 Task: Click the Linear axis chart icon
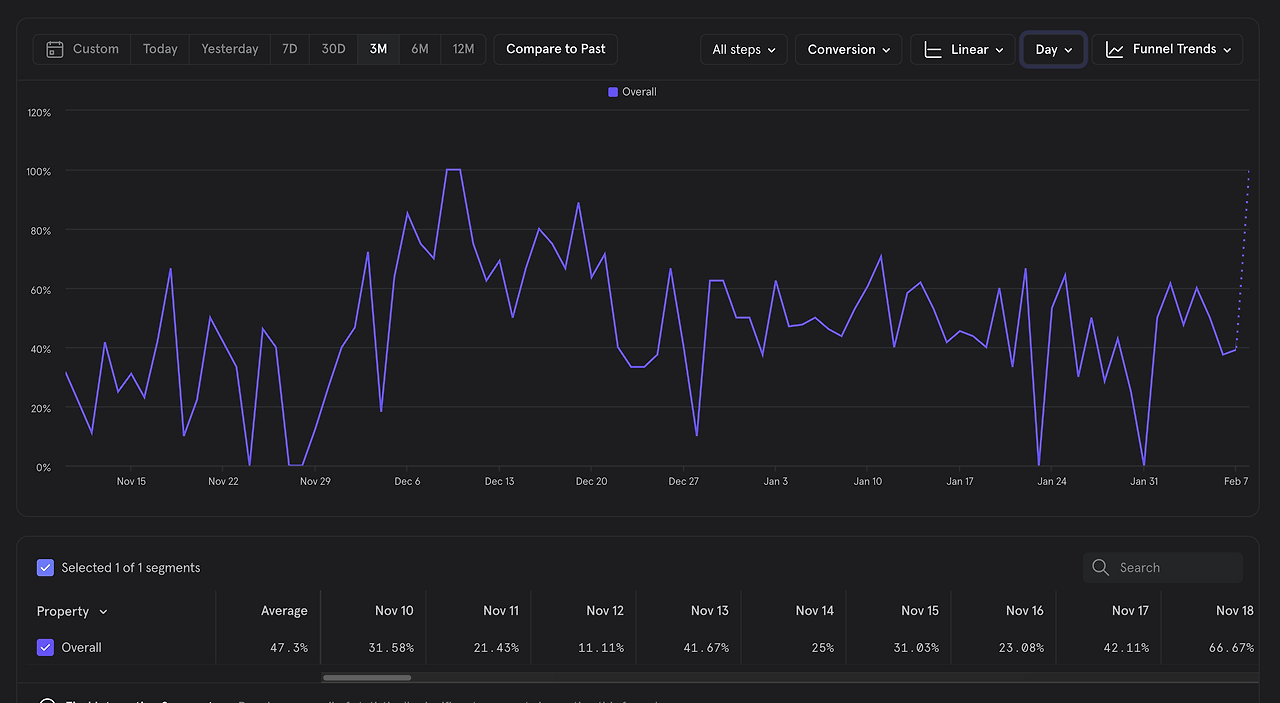pyautogui.click(x=933, y=49)
